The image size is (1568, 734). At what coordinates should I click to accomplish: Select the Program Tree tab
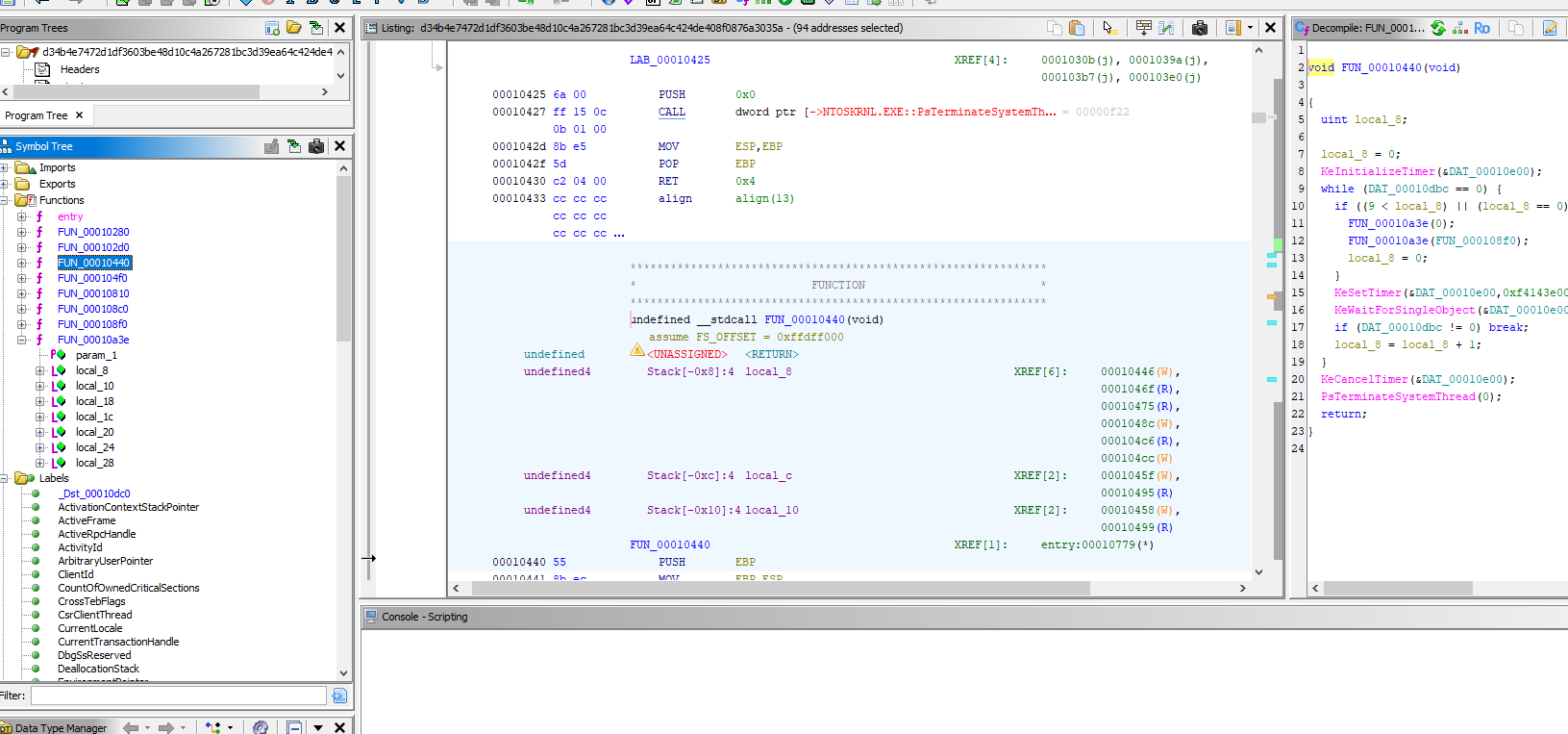(37, 115)
